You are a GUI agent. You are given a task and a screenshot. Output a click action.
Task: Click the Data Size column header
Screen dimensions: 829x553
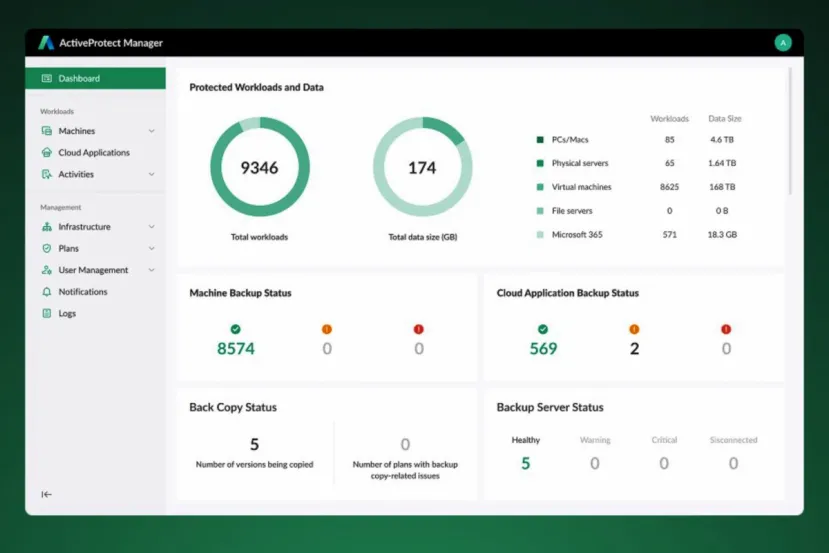(725, 118)
